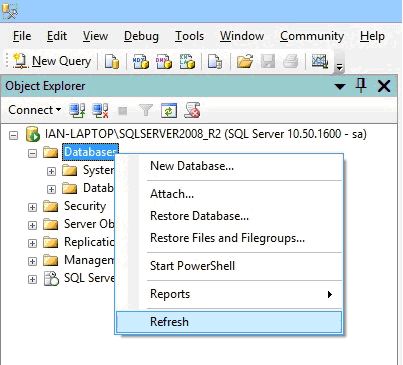Click the SQL Server Compact Query icon

tap(215, 61)
